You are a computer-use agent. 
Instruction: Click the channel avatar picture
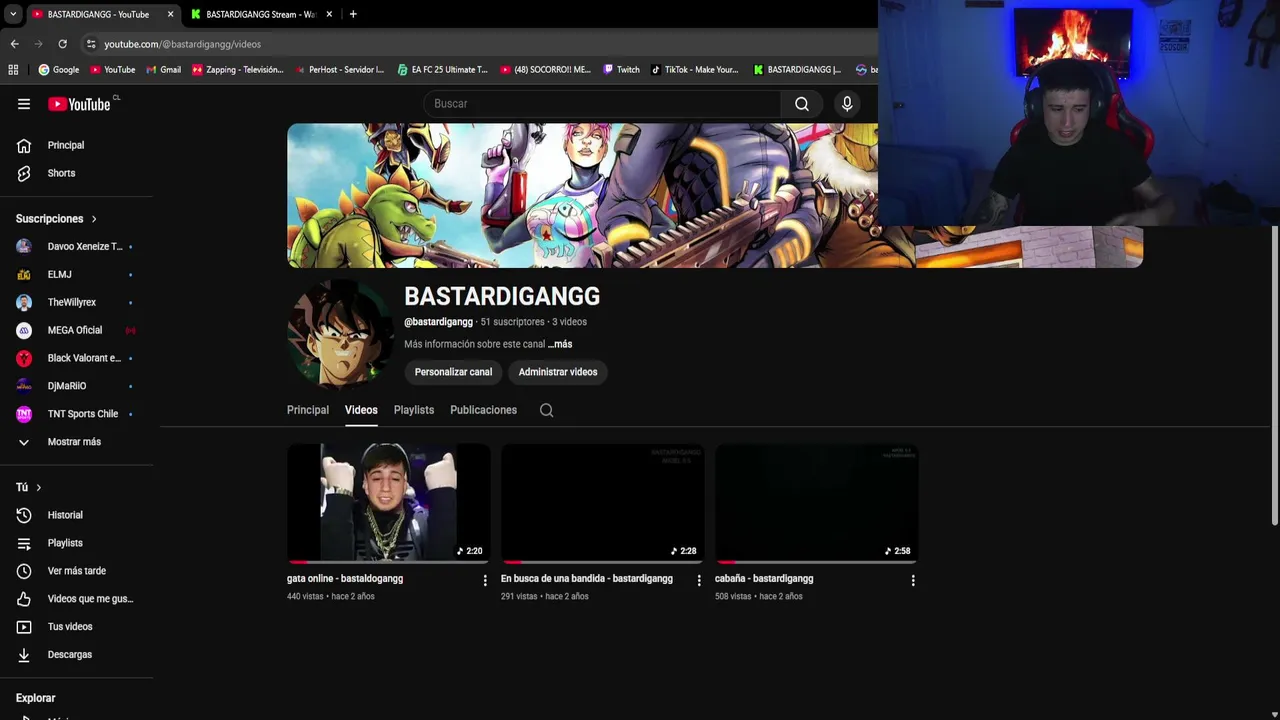tap(340, 333)
